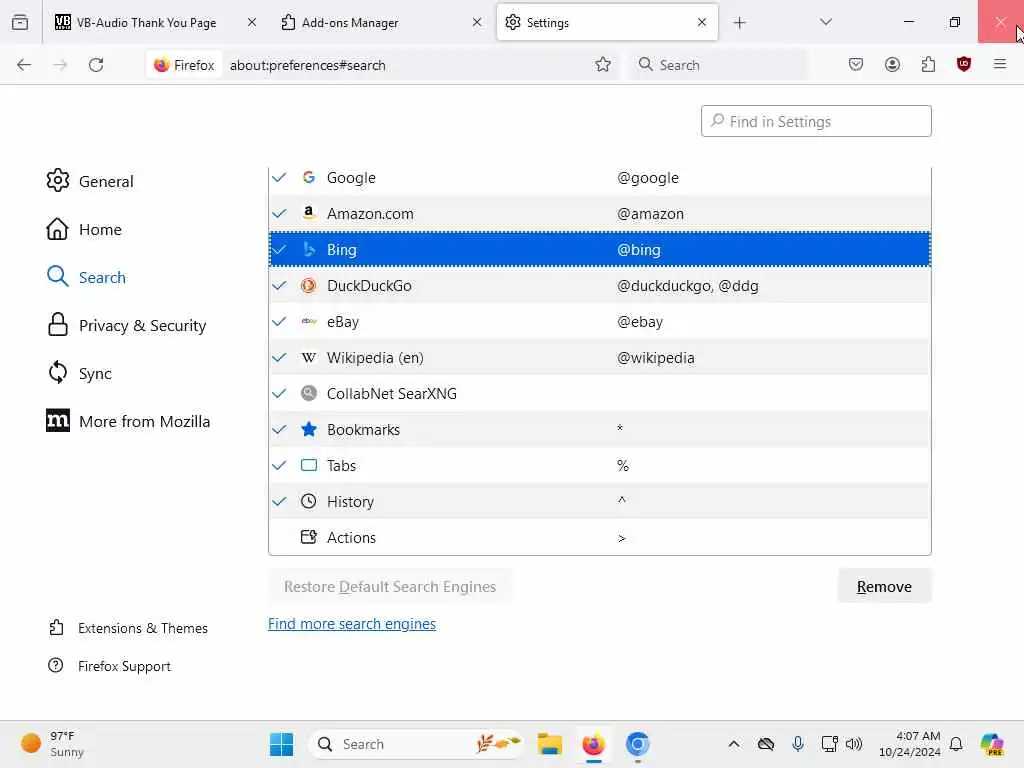This screenshot has width=1024, height=768.
Task: Click the Bookmarks star icon in list
Action: (309, 429)
